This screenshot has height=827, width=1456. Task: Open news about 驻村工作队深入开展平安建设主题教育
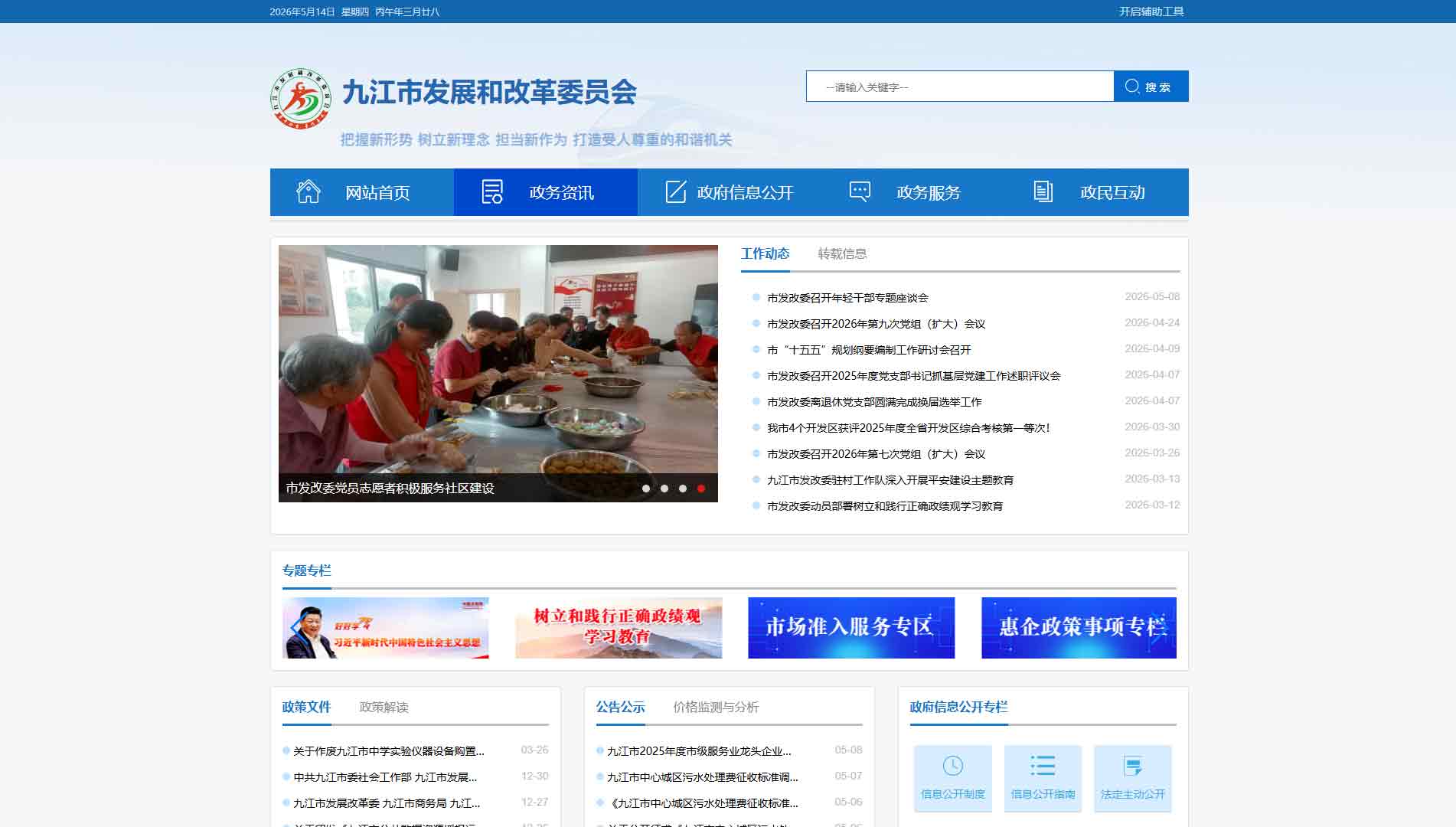pos(890,480)
